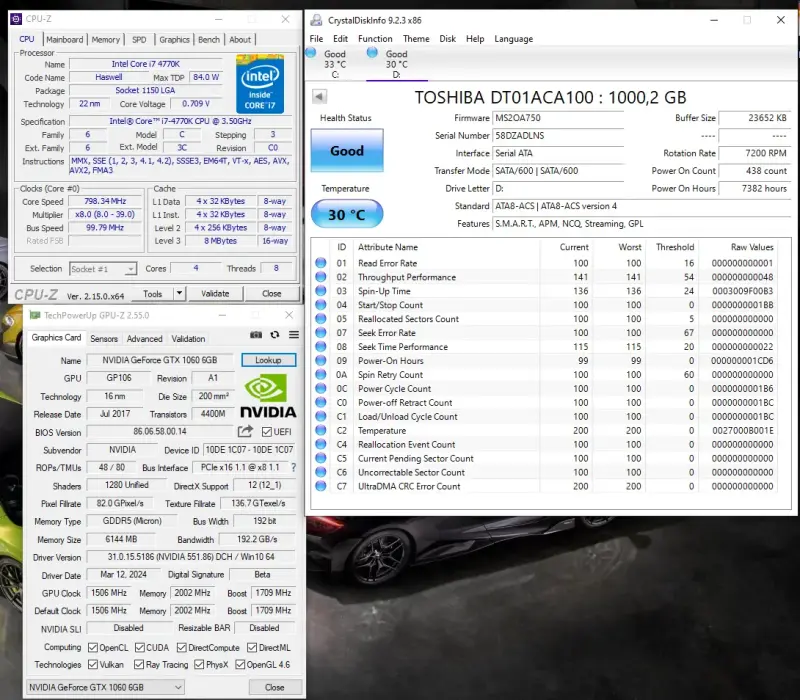Click status orb for Current Pending Sector Count
The image size is (800, 700).
point(320,458)
